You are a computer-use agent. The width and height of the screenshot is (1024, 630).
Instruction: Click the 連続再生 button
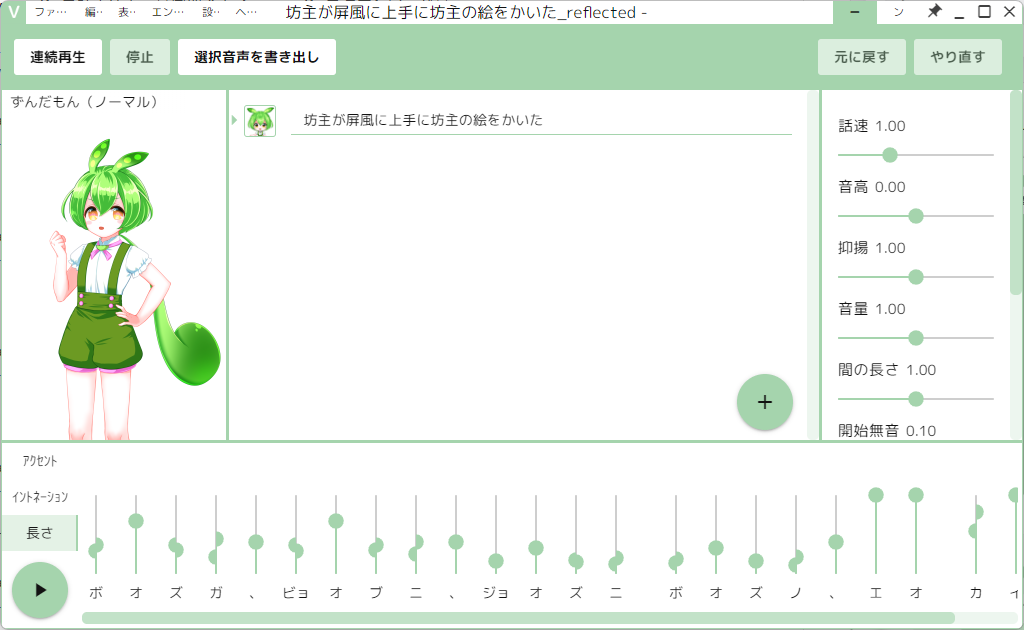(58, 57)
